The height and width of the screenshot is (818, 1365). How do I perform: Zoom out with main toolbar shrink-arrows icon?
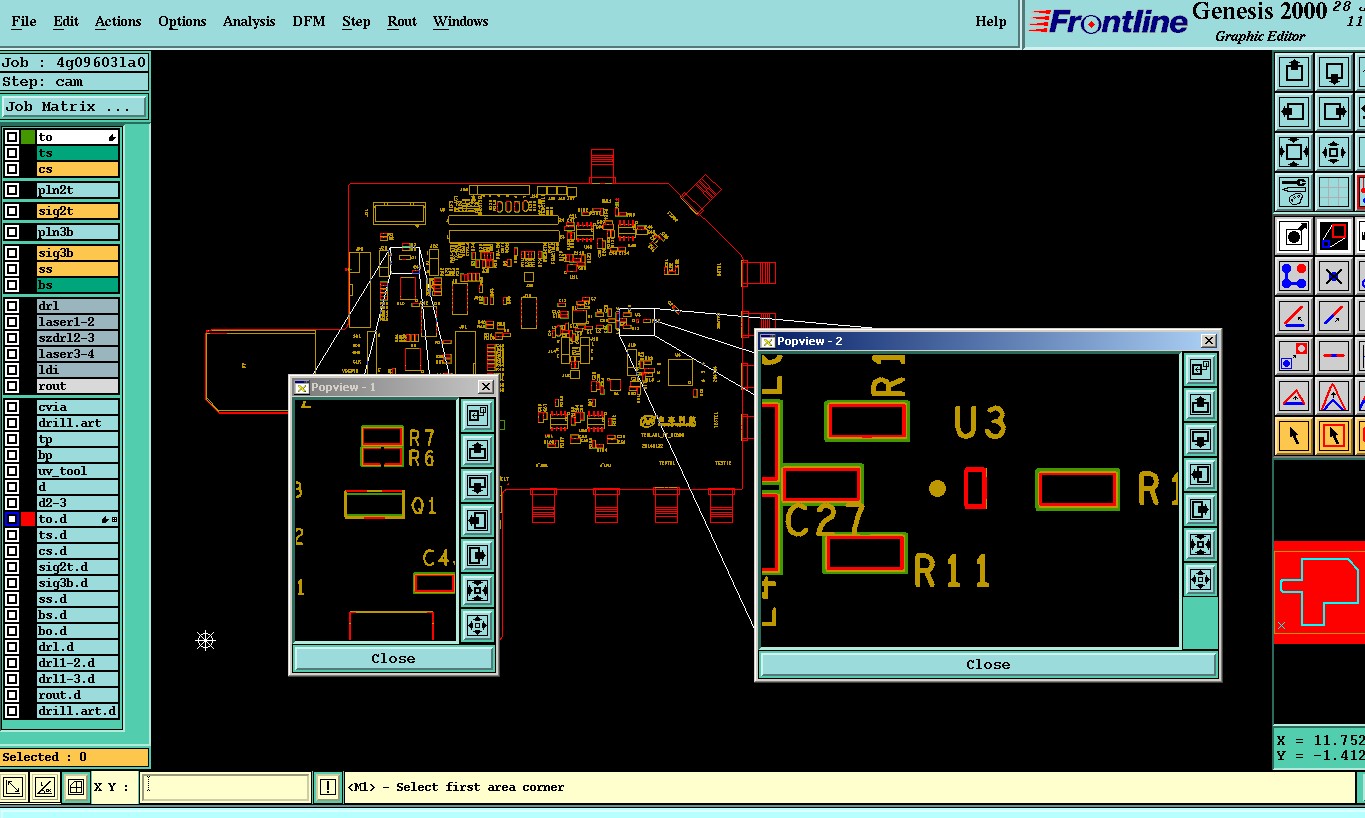pos(1334,152)
